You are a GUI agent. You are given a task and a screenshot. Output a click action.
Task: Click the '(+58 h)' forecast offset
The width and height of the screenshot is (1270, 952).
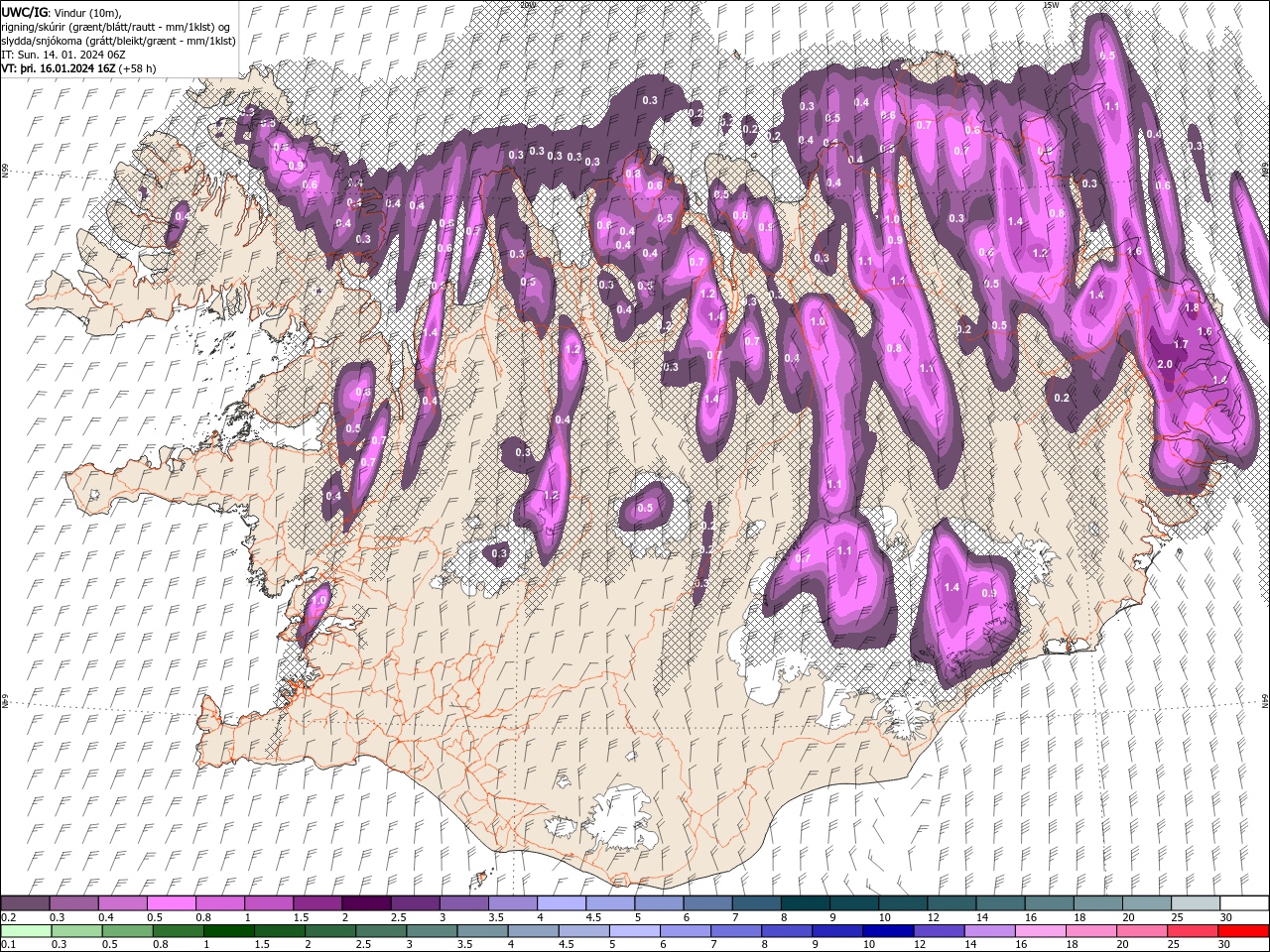pyautogui.click(x=137, y=68)
